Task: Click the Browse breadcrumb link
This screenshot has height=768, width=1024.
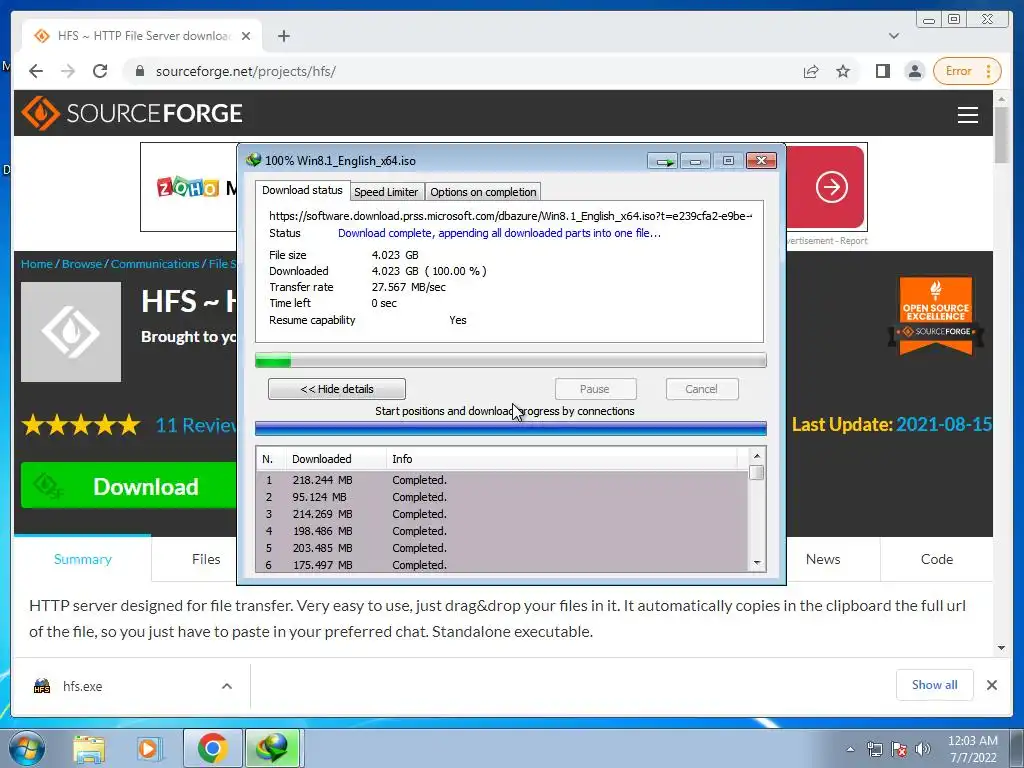Action: point(82,264)
